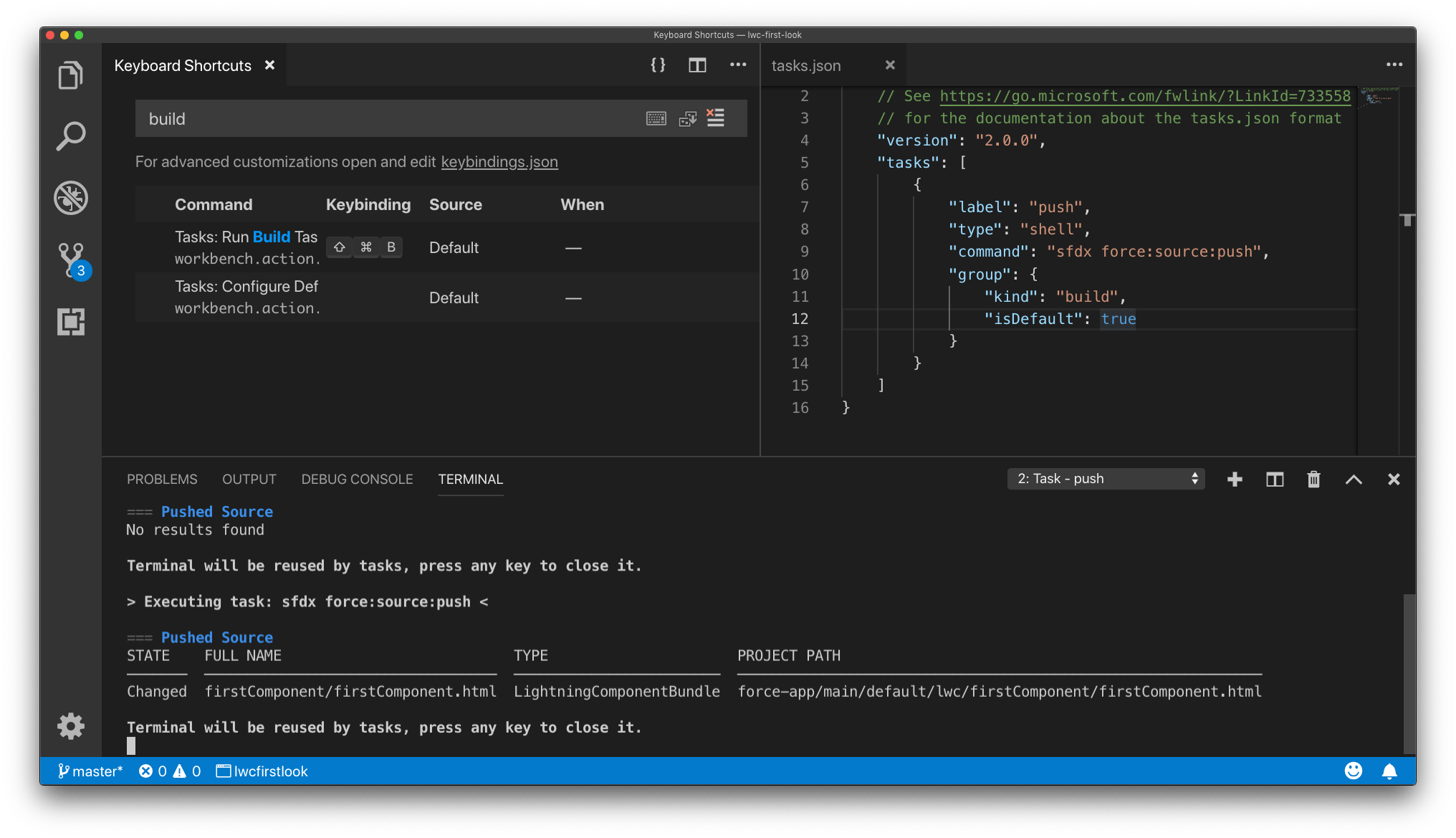Screen dimensions: 1456x838
Task: Clear keybindings search input
Action: [716, 118]
